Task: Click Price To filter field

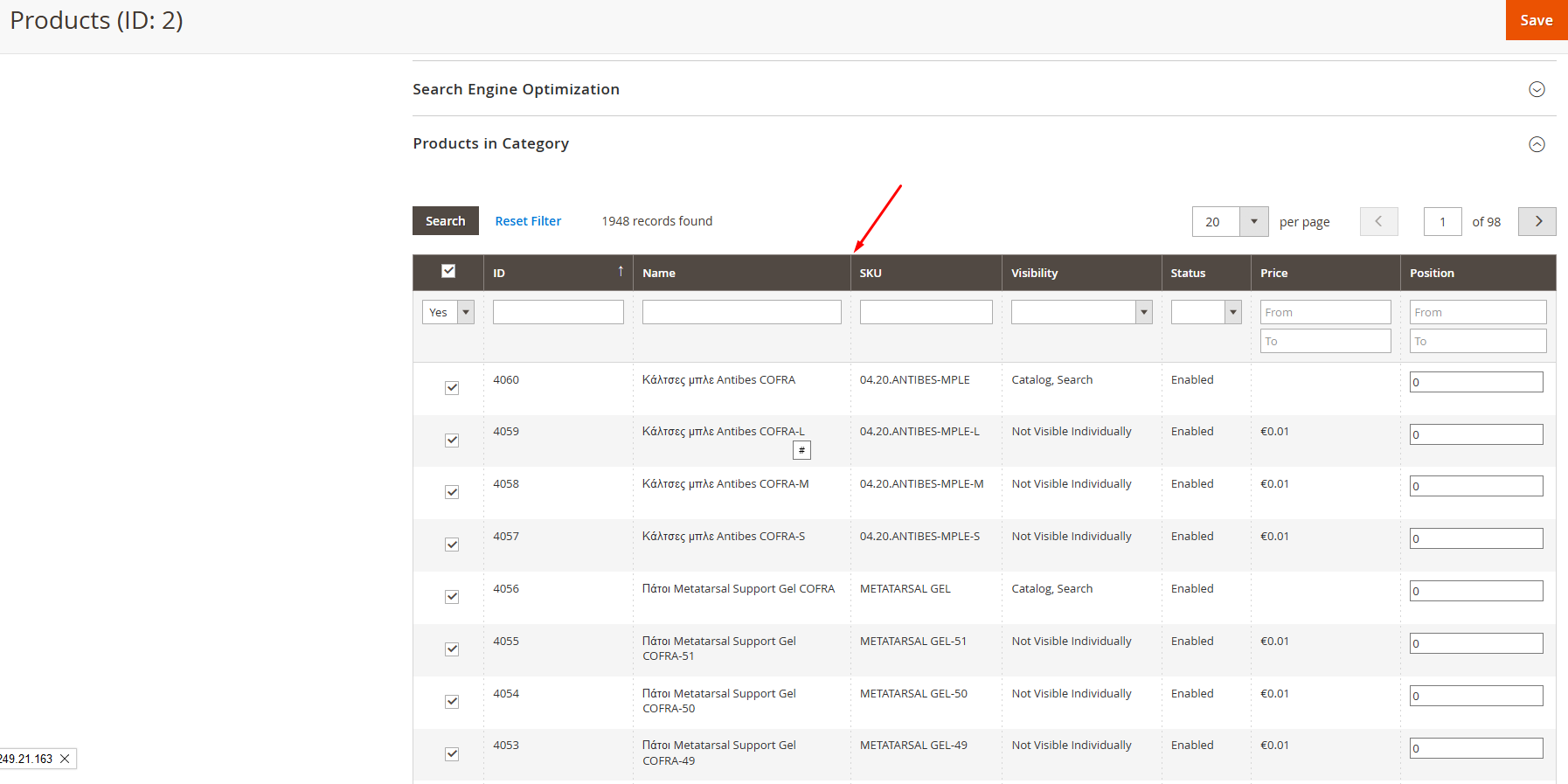Action: point(1326,341)
